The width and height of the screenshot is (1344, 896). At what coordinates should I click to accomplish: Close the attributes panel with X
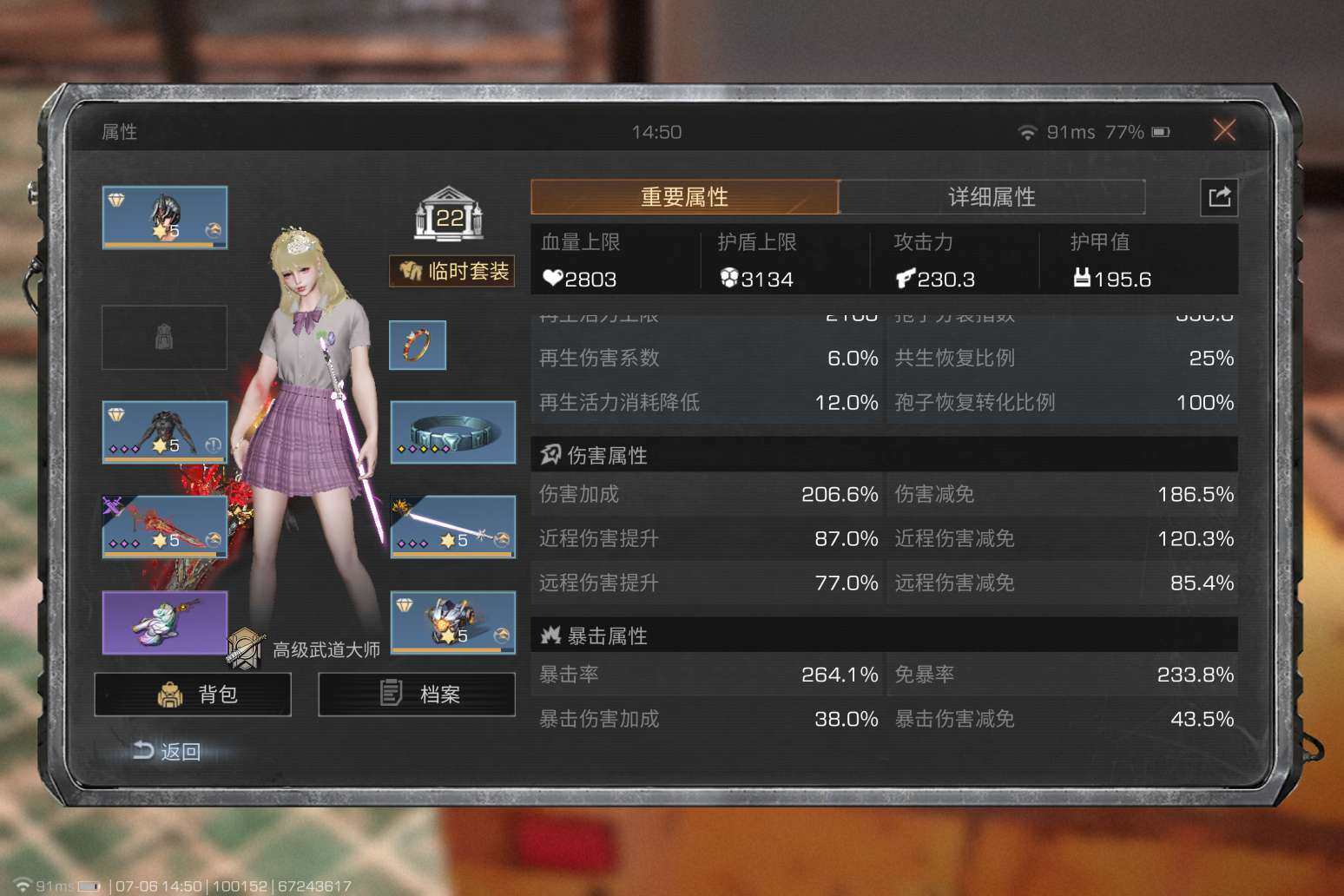pyautogui.click(x=1224, y=130)
